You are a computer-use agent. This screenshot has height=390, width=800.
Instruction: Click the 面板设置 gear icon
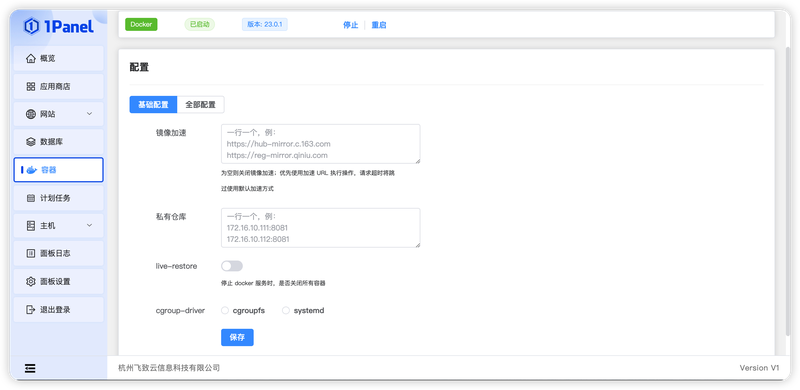[31, 281]
